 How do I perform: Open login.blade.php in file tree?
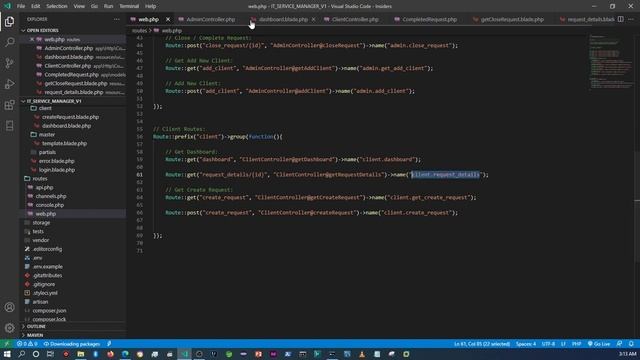(57, 170)
